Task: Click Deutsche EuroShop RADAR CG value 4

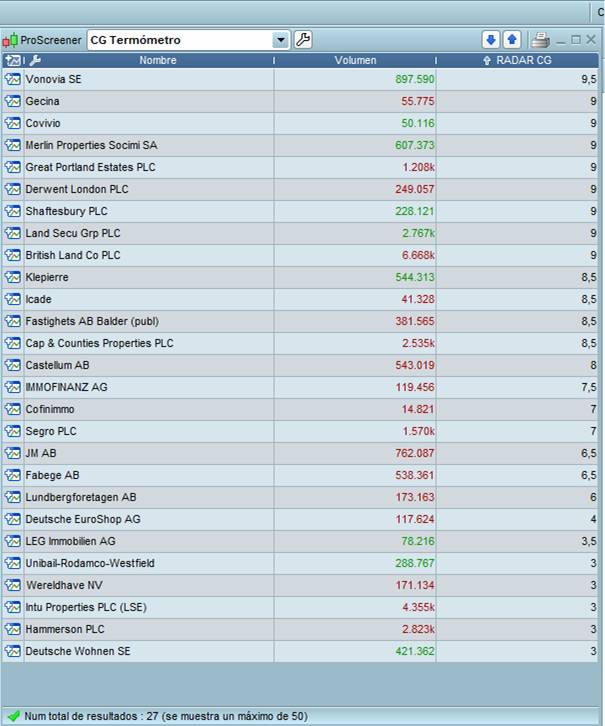Action: (593, 519)
